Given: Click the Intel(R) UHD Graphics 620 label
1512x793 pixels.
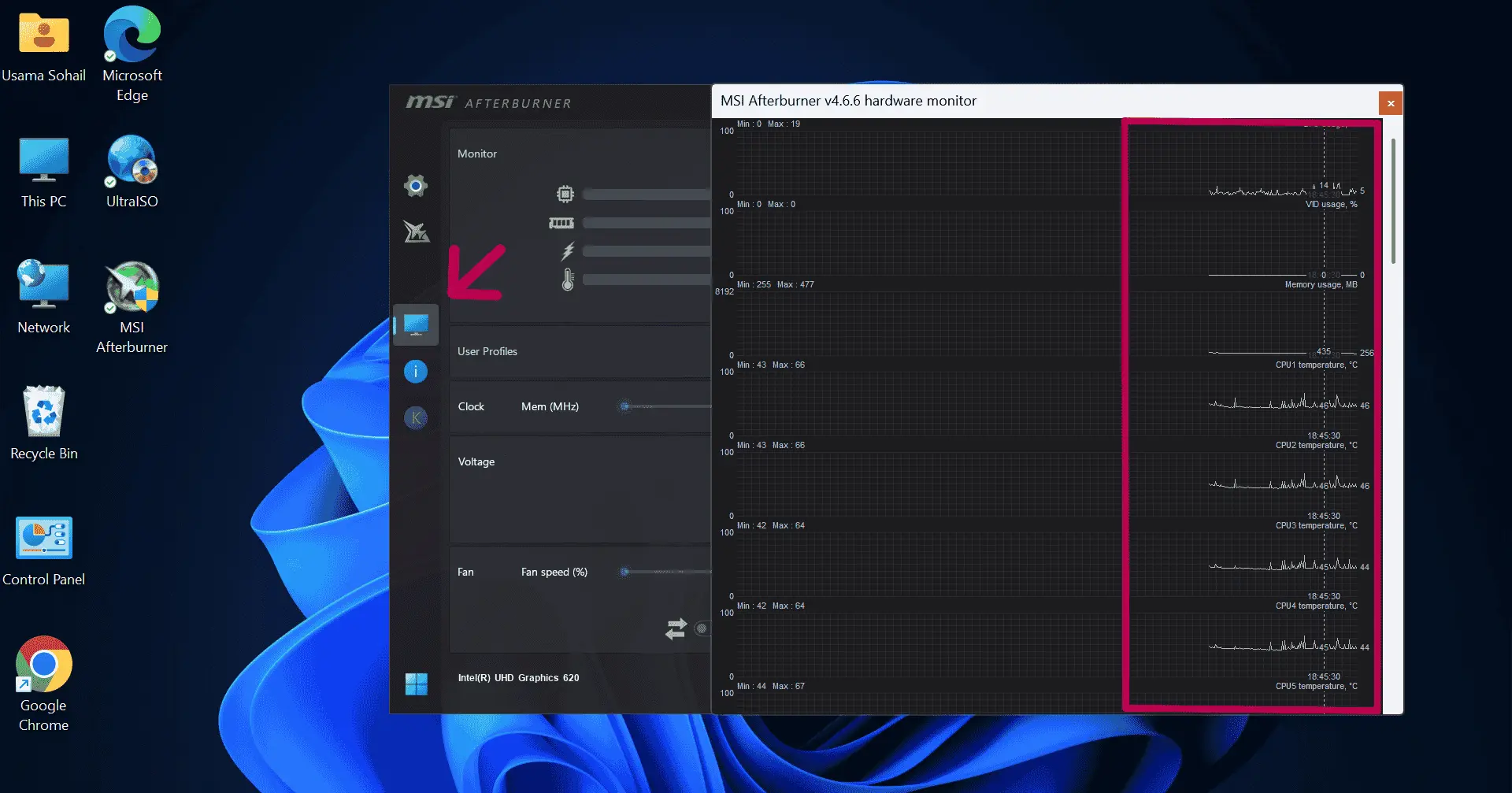Looking at the screenshot, I should tap(519, 677).
